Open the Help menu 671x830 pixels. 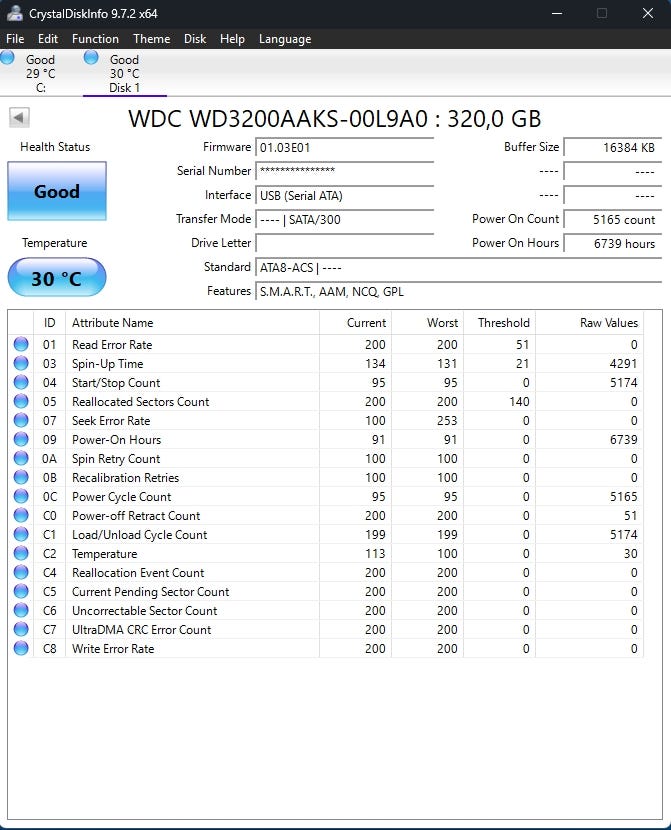[232, 39]
